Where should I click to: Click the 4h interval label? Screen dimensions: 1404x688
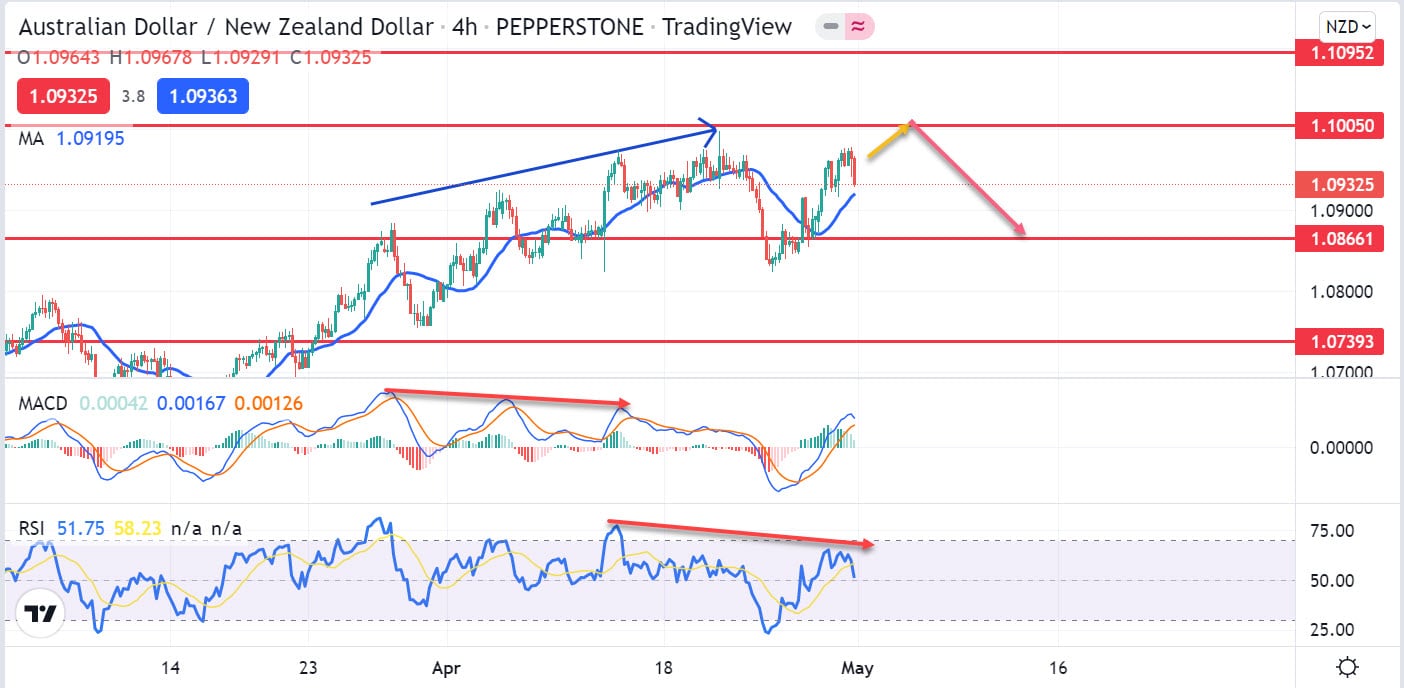click(x=464, y=27)
